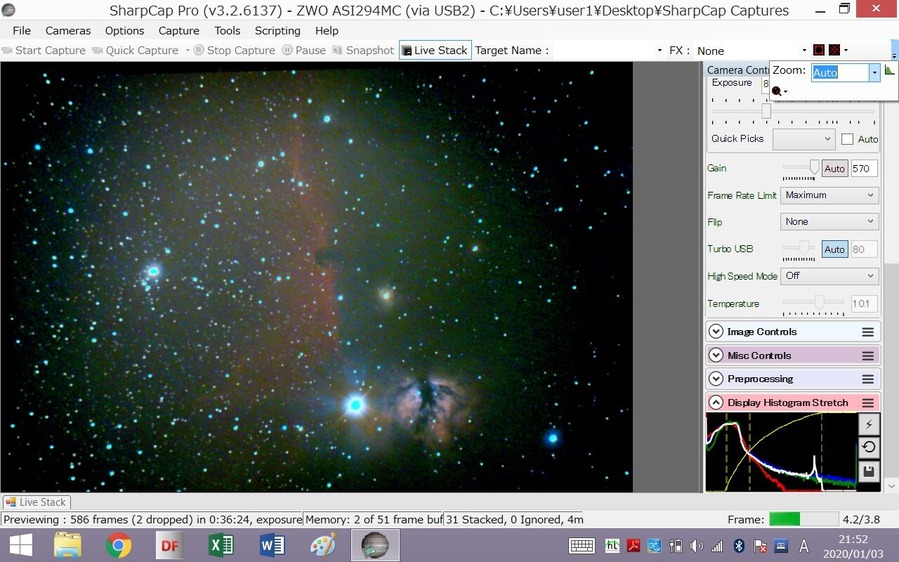
Task: Open File Explorer from the taskbar
Action: [68, 545]
